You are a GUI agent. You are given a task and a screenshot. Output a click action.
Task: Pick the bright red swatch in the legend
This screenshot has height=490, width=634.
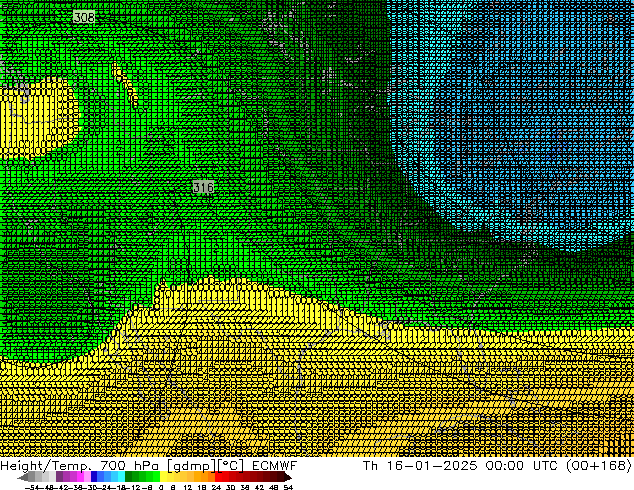pos(218,477)
